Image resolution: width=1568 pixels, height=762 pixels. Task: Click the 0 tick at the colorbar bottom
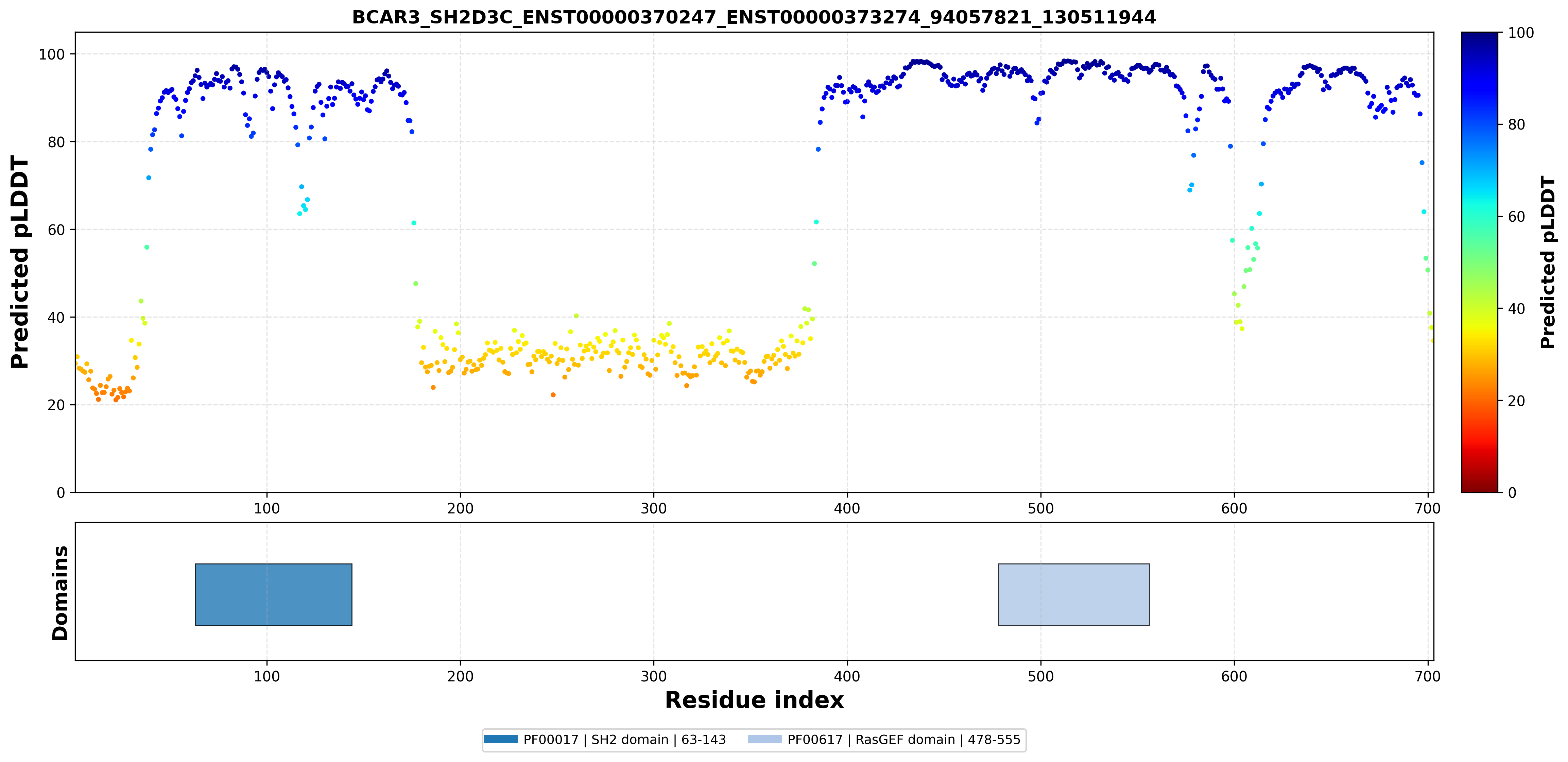1512,493
